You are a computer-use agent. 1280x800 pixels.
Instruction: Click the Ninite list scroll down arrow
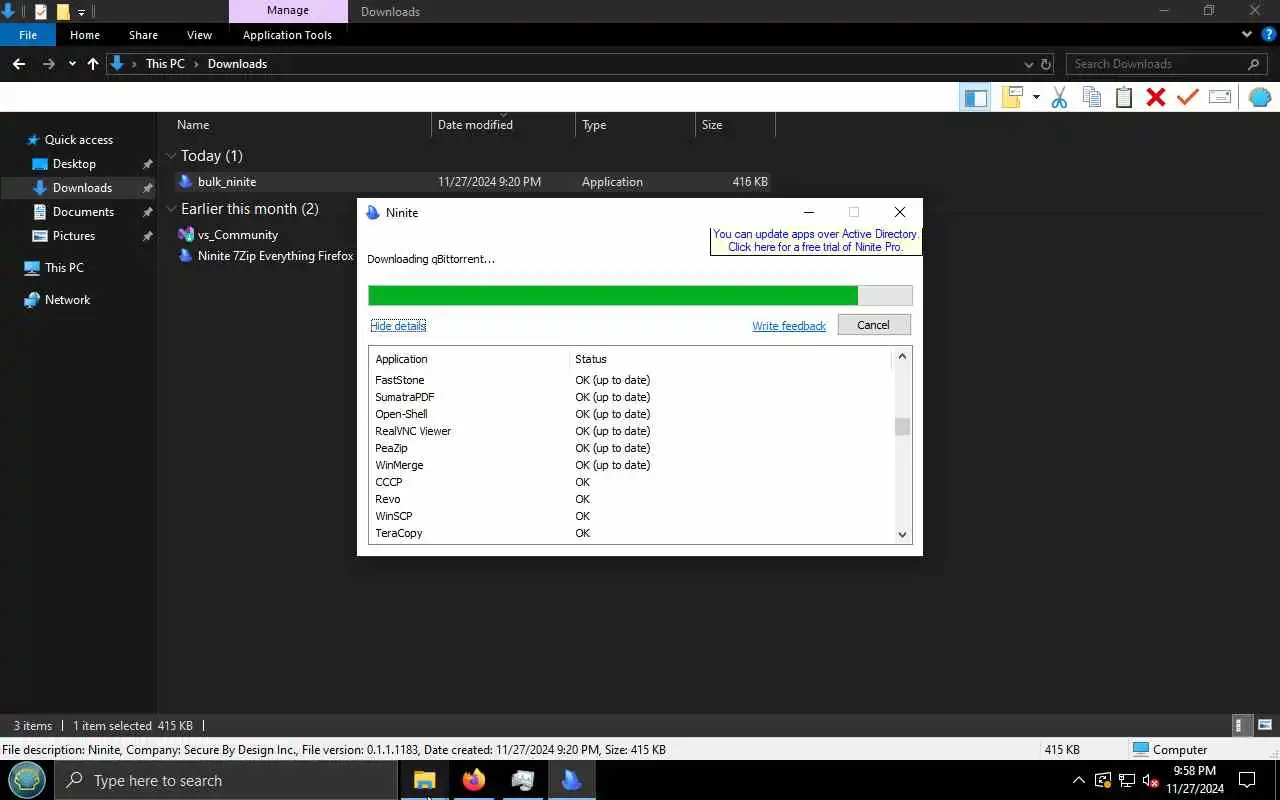902,535
